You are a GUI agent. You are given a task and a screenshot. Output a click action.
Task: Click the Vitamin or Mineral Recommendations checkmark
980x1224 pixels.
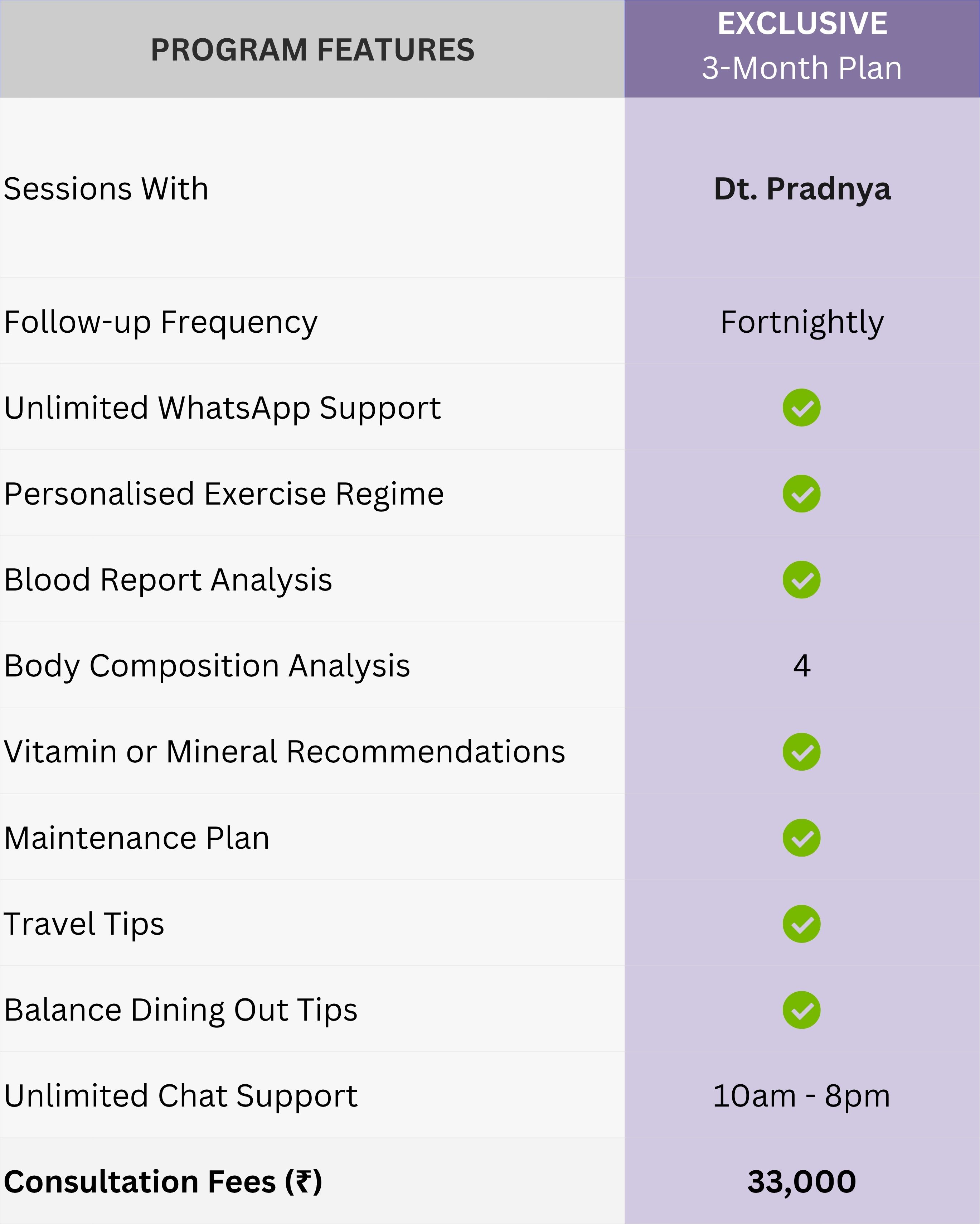(801, 752)
